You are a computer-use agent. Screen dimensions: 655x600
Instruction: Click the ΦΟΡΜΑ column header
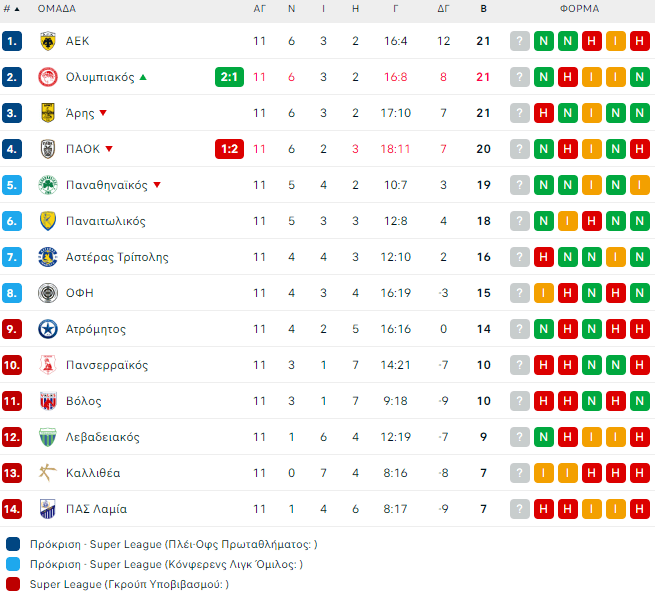579,8
